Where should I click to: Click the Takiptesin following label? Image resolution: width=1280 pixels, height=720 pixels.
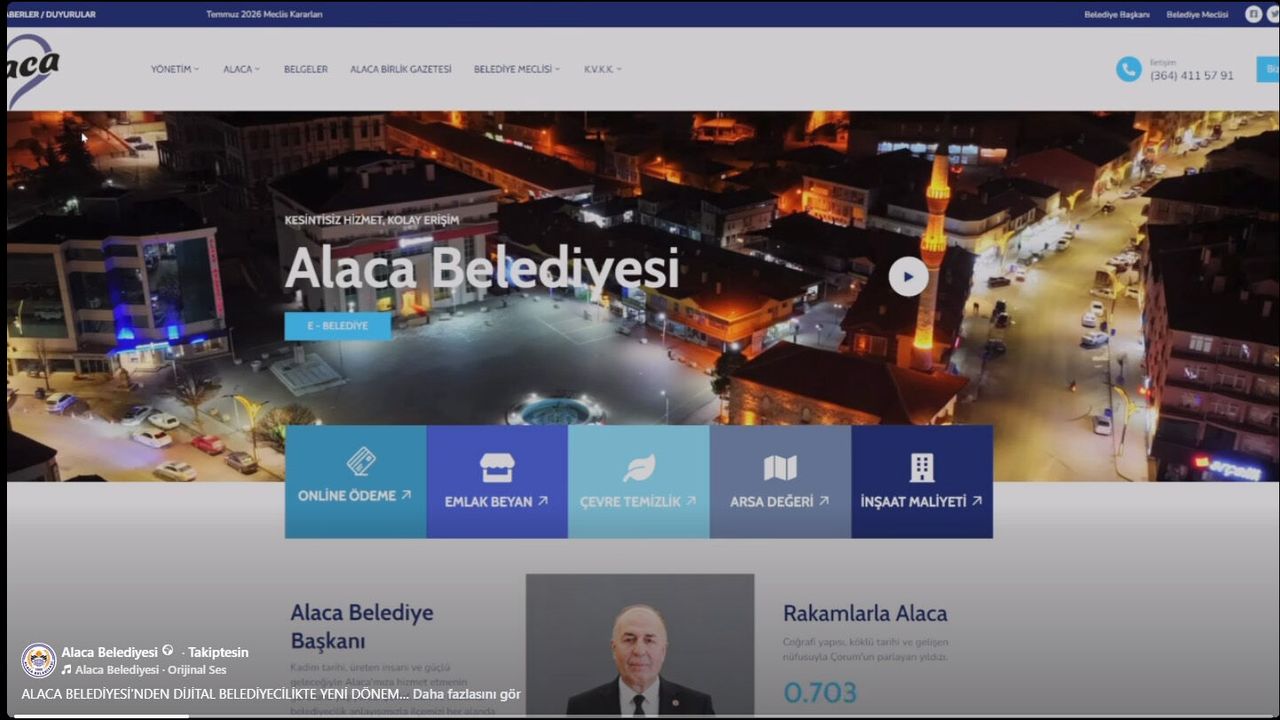tap(218, 652)
